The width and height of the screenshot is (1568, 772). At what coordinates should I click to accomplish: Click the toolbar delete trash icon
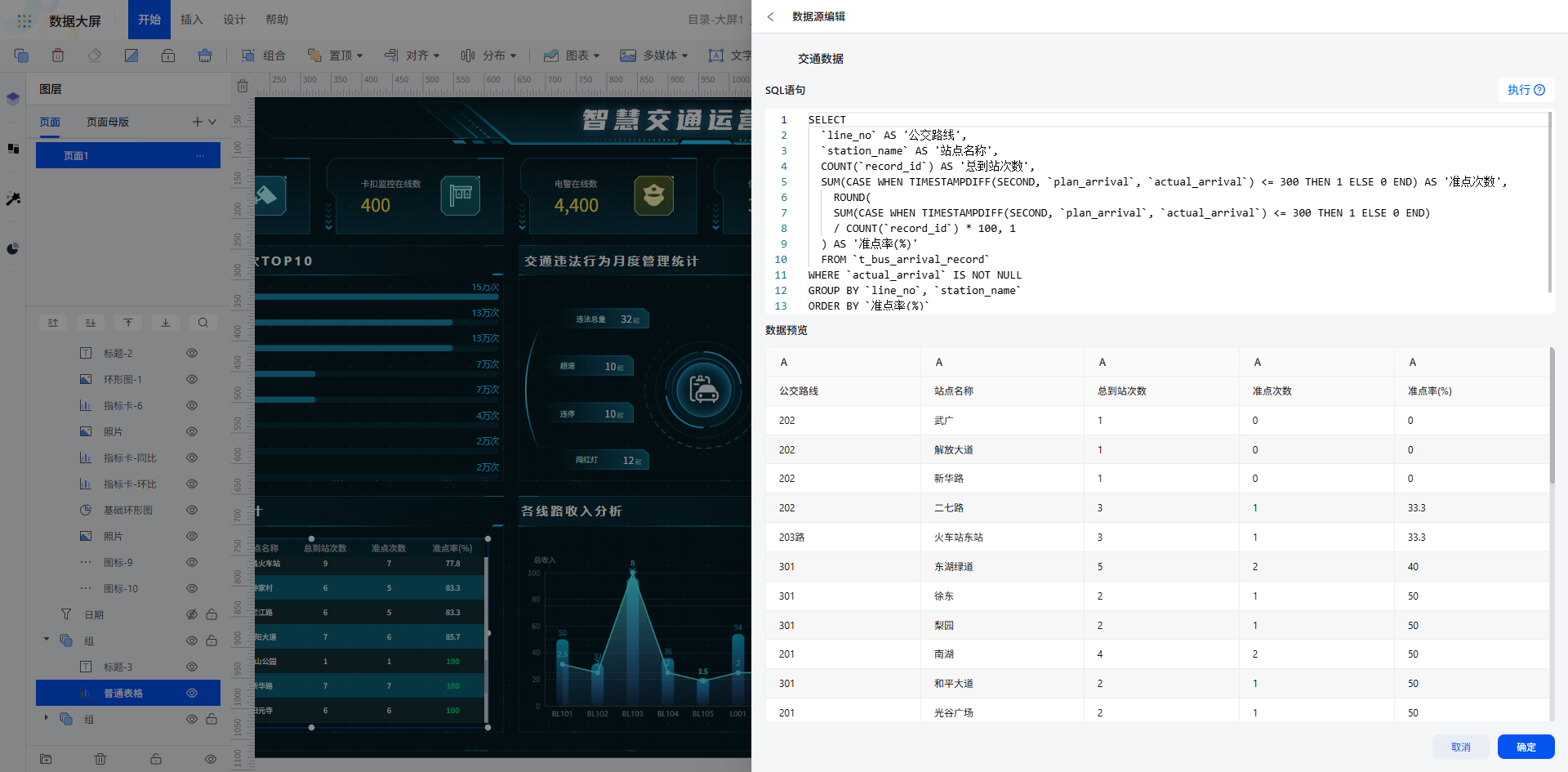pyautogui.click(x=58, y=56)
